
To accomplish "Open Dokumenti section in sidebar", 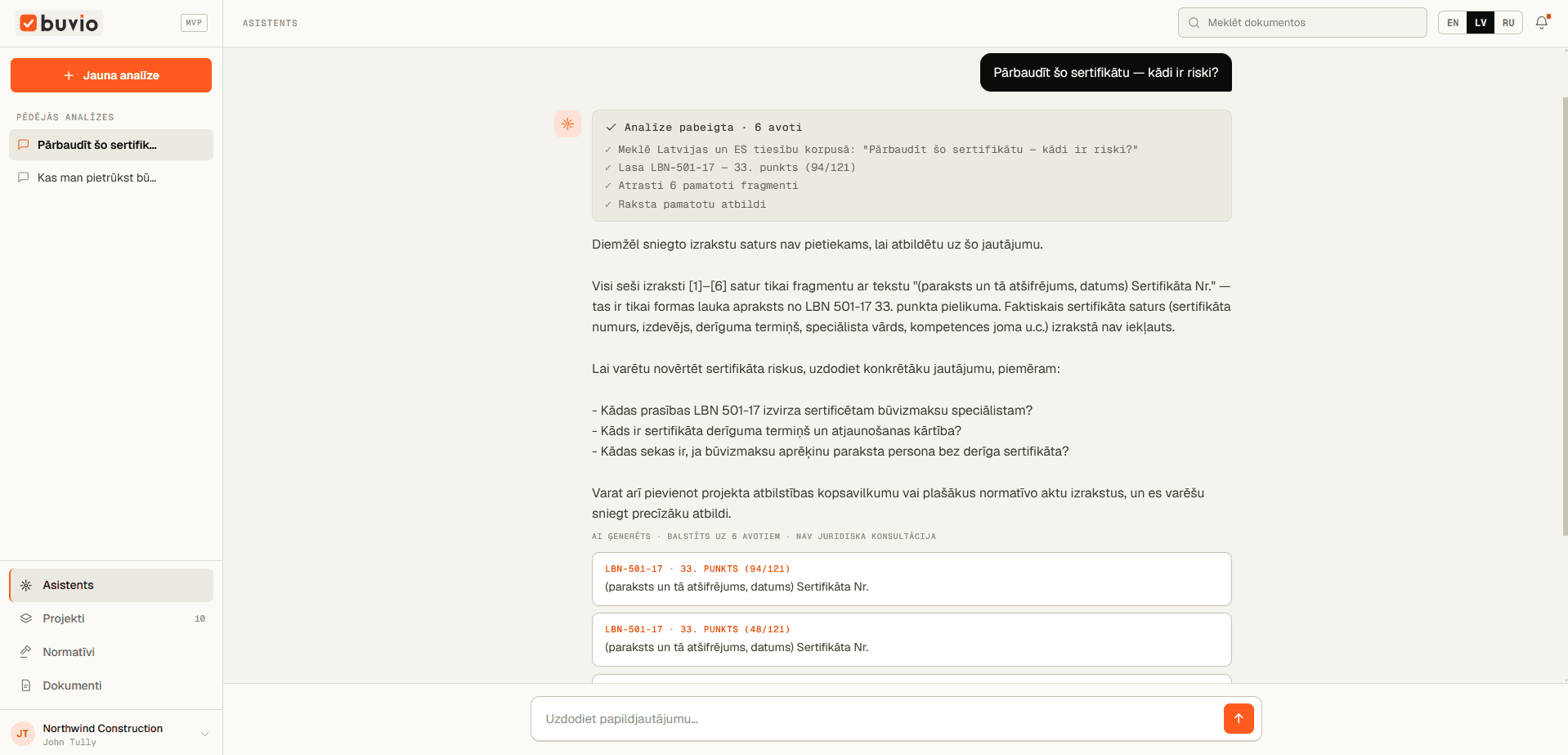I will tap(111, 685).
